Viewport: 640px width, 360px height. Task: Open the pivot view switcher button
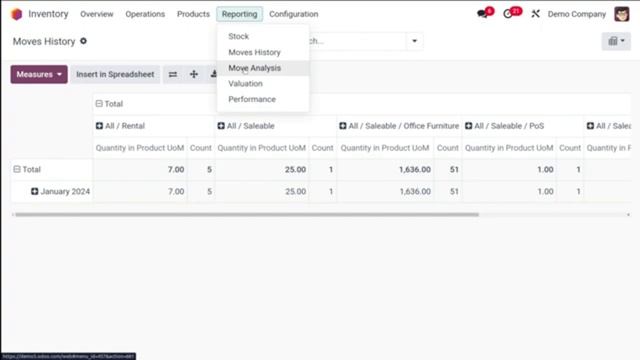[616, 41]
